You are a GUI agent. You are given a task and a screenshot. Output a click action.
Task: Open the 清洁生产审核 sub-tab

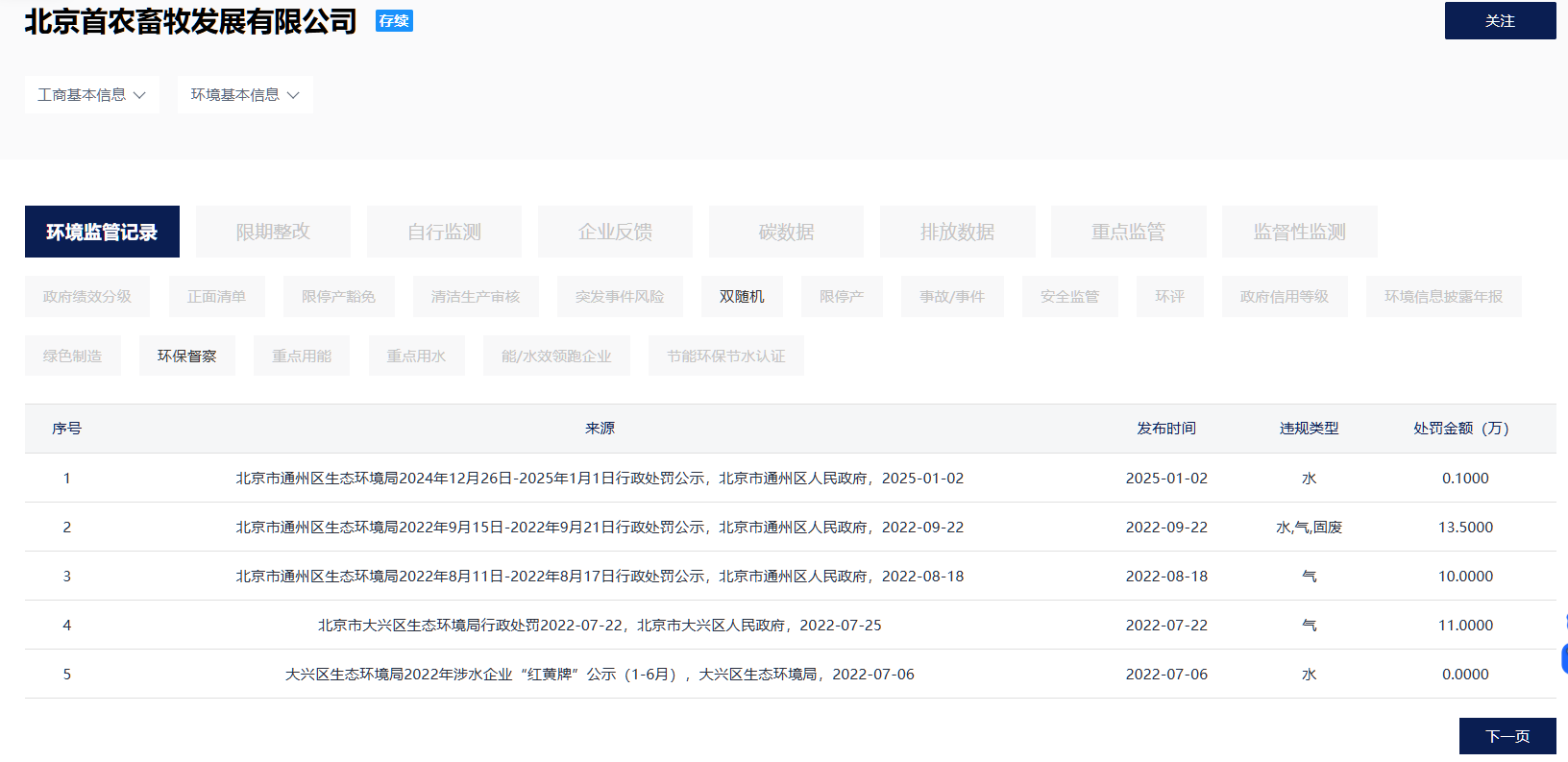[476, 297]
